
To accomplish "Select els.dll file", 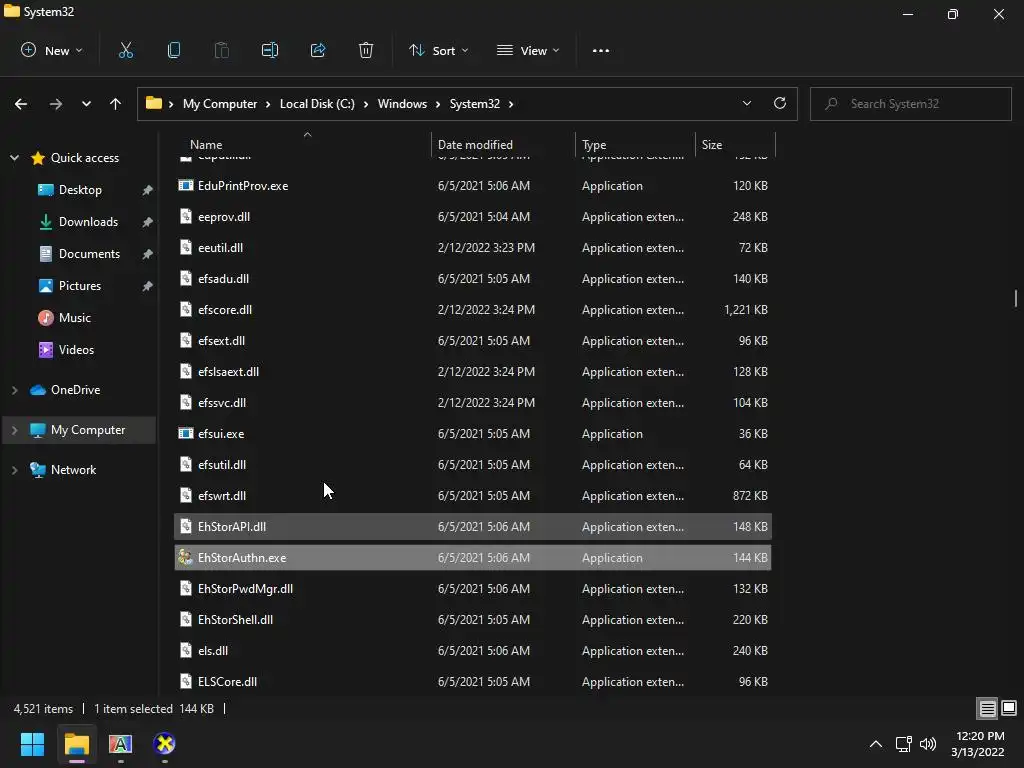I will (473, 650).
